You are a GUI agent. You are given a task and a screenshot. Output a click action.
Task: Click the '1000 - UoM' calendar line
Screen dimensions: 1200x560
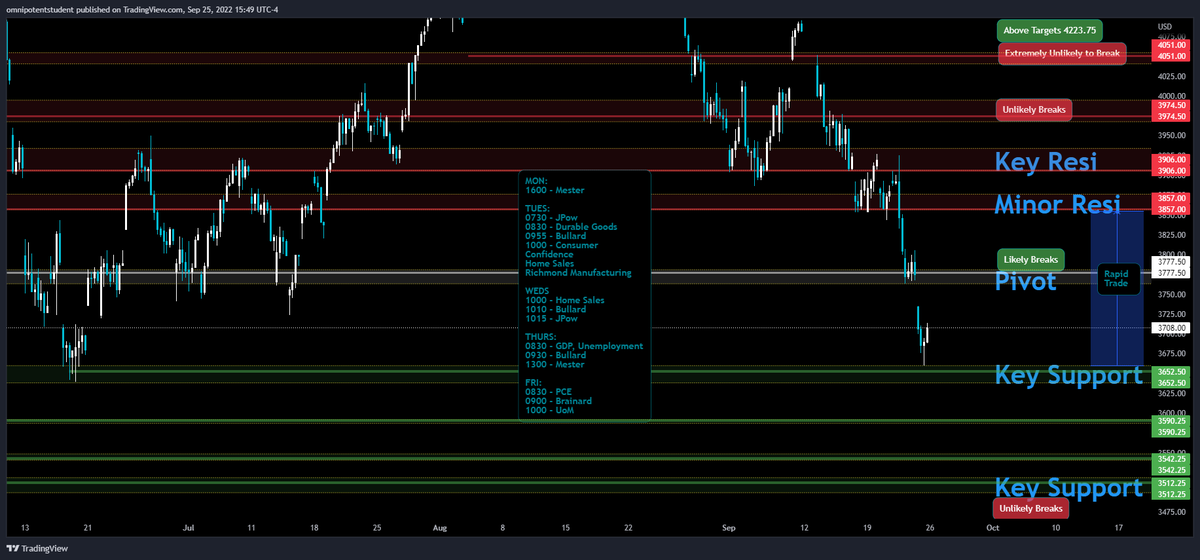tap(550, 409)
